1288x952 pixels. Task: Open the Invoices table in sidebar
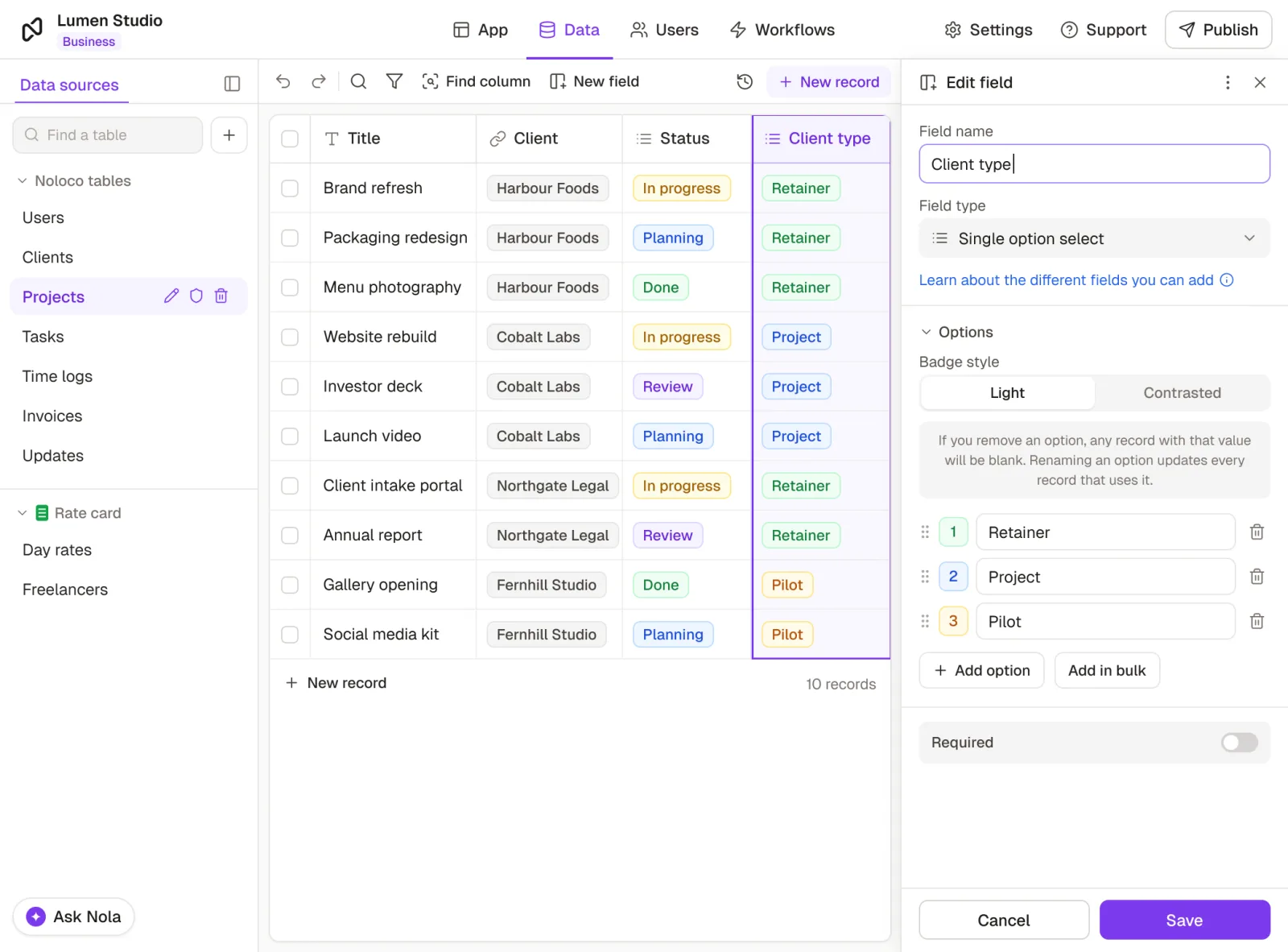coord(52,416)
